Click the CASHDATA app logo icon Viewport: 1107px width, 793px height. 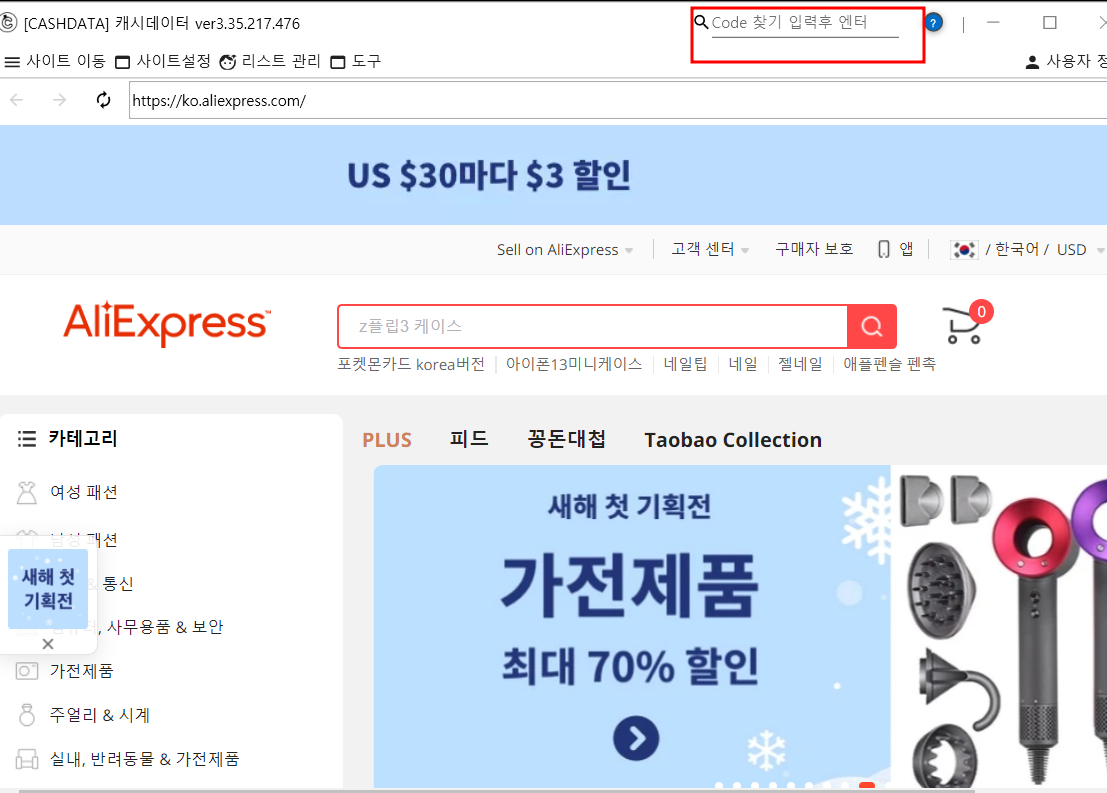(x=8, y=23)
